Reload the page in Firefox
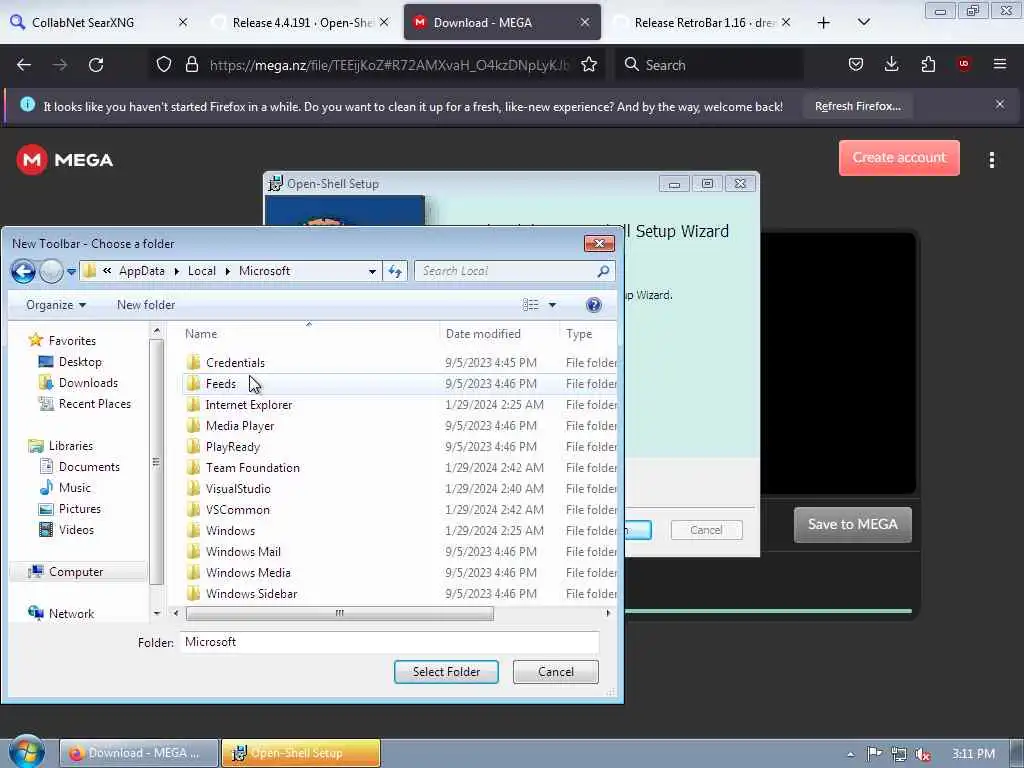Image resolution: width=1024 pixels, height=768 pixels. (96, 65)
